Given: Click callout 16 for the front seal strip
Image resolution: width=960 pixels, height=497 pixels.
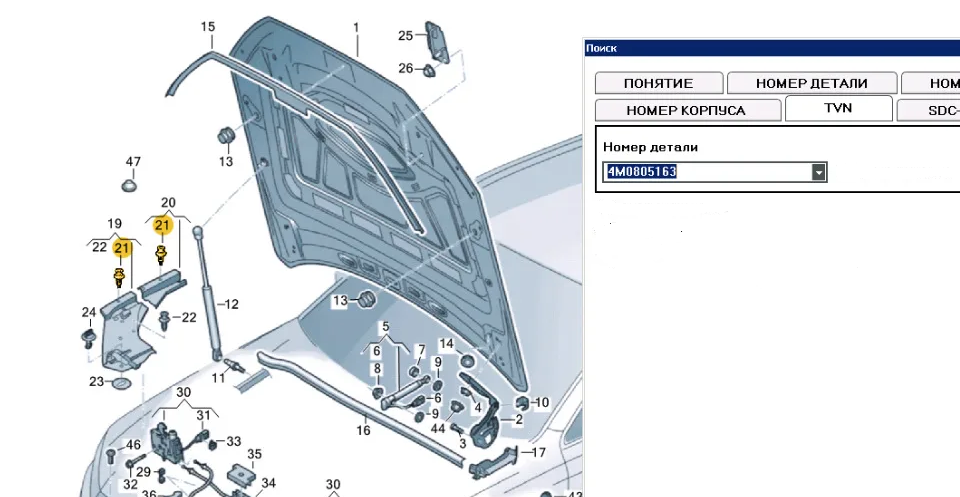Looking at the screenshot, I should coord(363,430).
